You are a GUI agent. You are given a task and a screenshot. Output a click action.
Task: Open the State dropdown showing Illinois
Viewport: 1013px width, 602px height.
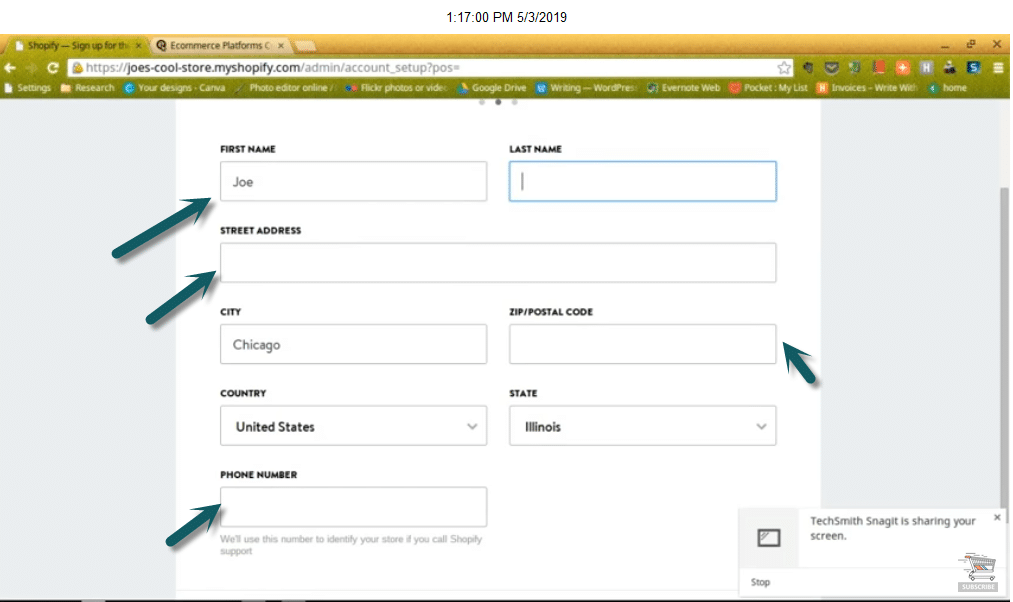[642, 426]
